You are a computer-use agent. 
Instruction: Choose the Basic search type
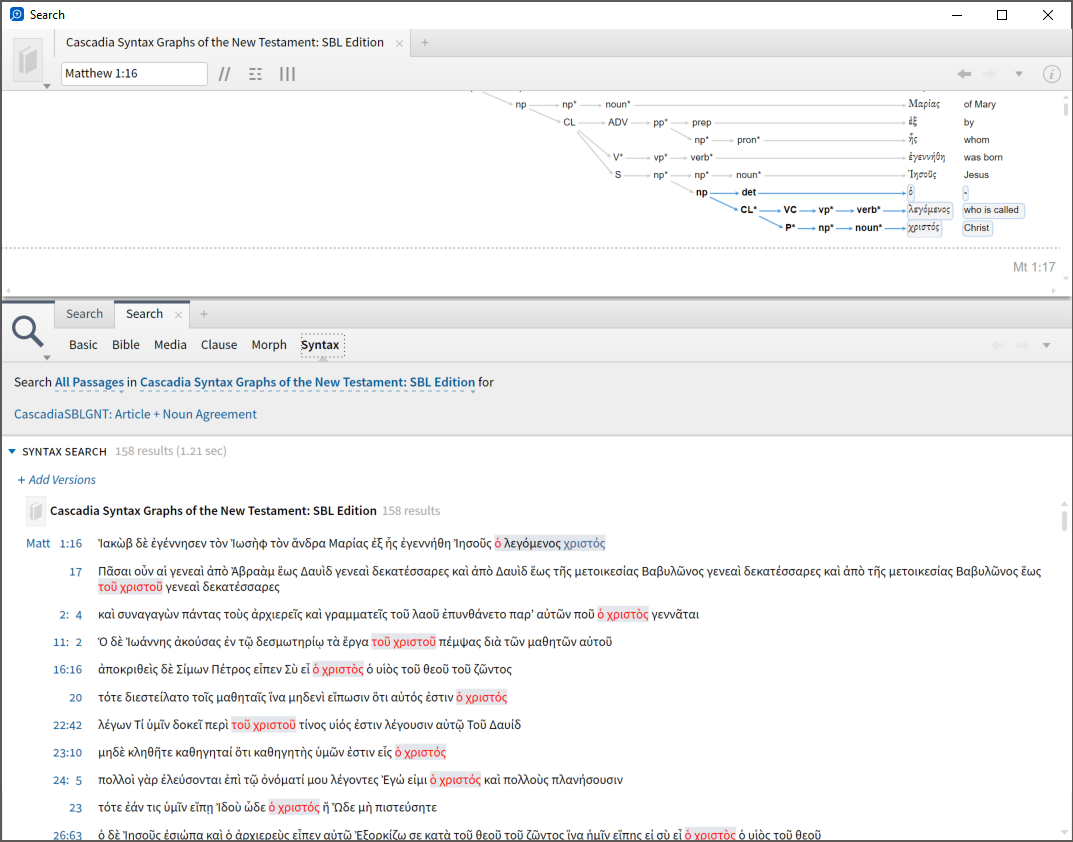(83, 345)
